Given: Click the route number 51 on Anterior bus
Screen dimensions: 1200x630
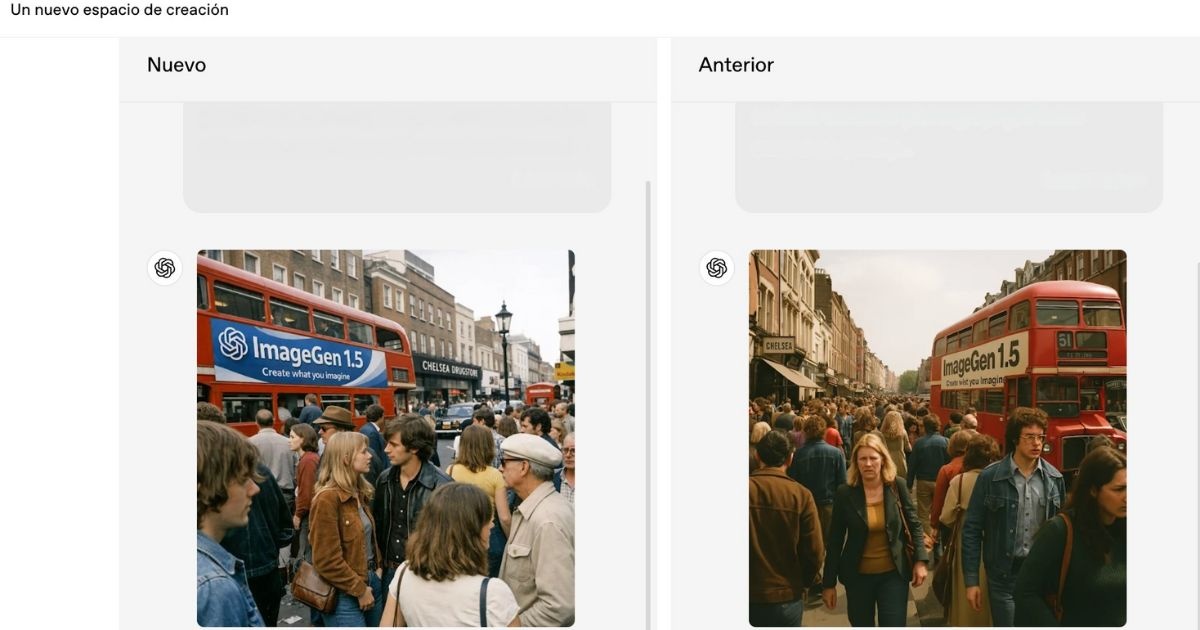Looking at the screenshot, I should [1065, 340].
